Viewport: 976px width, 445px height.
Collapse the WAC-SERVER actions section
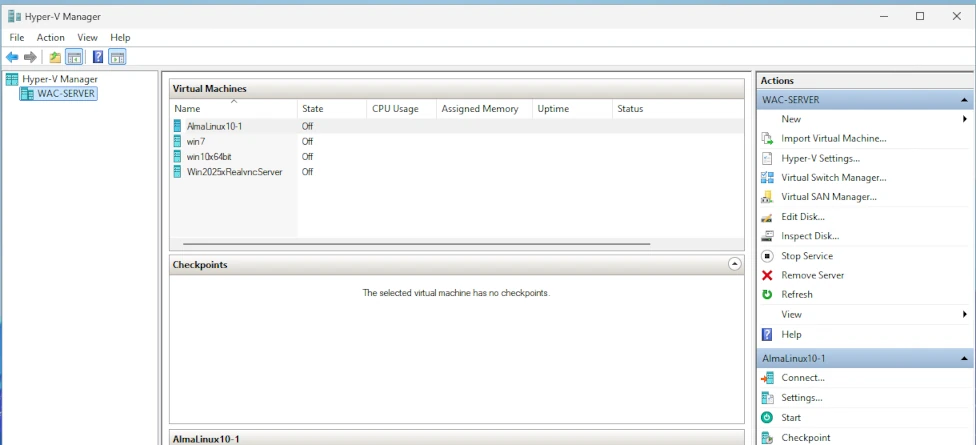[965, 100]
